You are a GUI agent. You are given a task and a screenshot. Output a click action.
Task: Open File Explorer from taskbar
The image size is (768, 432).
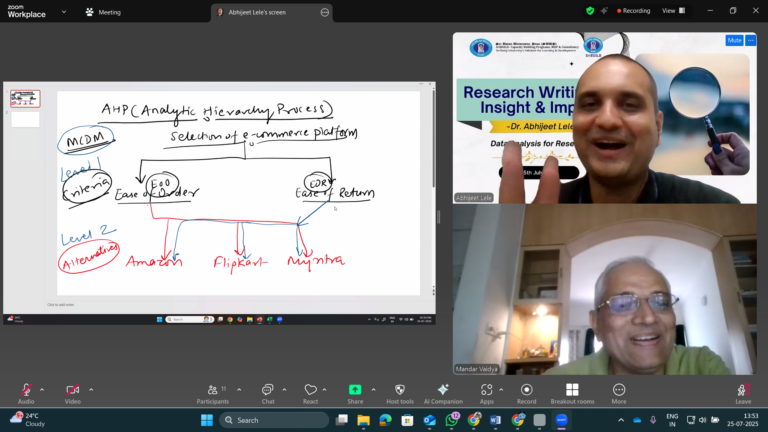pos(363,420)
